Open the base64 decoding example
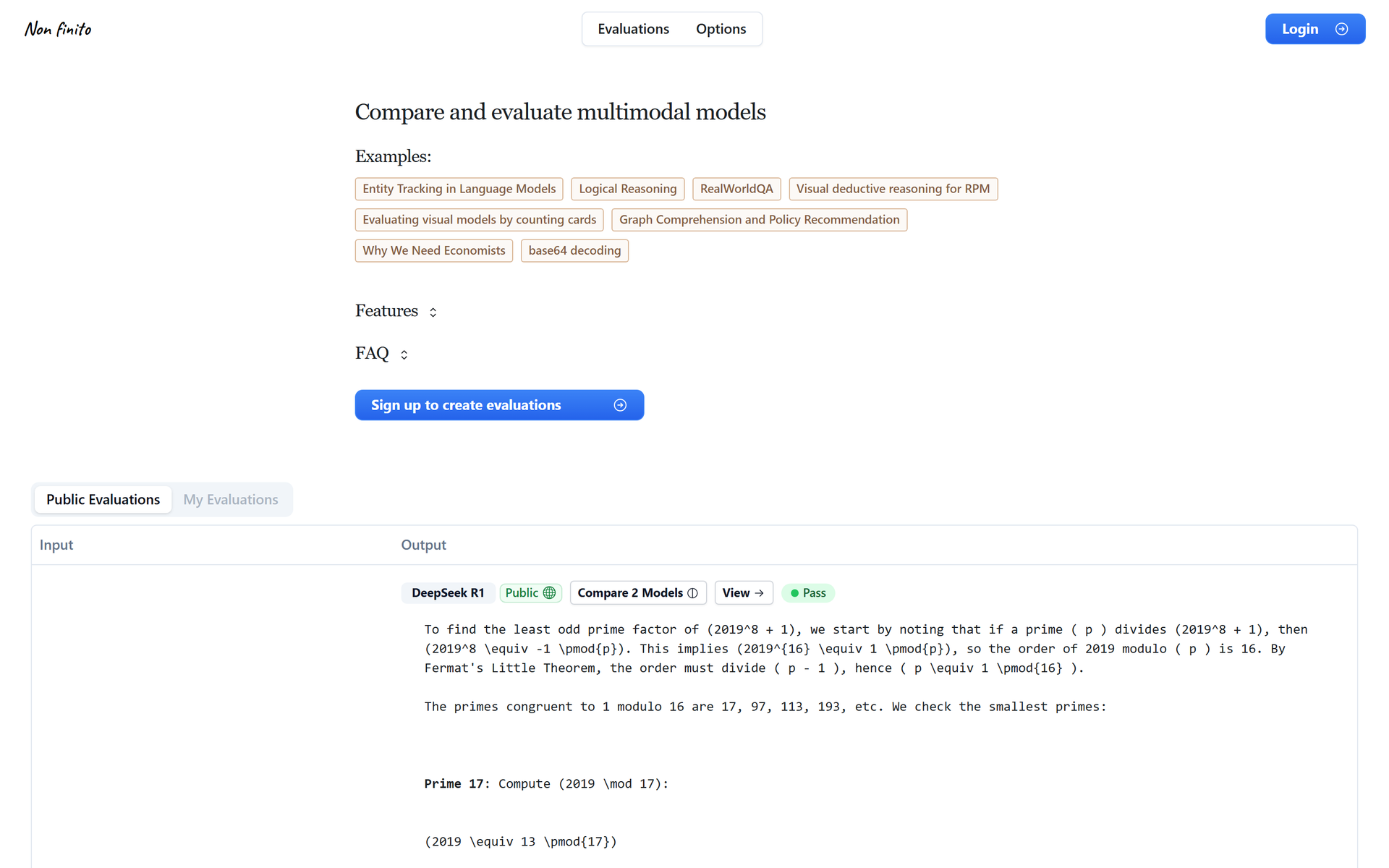Screen dimensions: 1389x868 [x=574, y=250]
